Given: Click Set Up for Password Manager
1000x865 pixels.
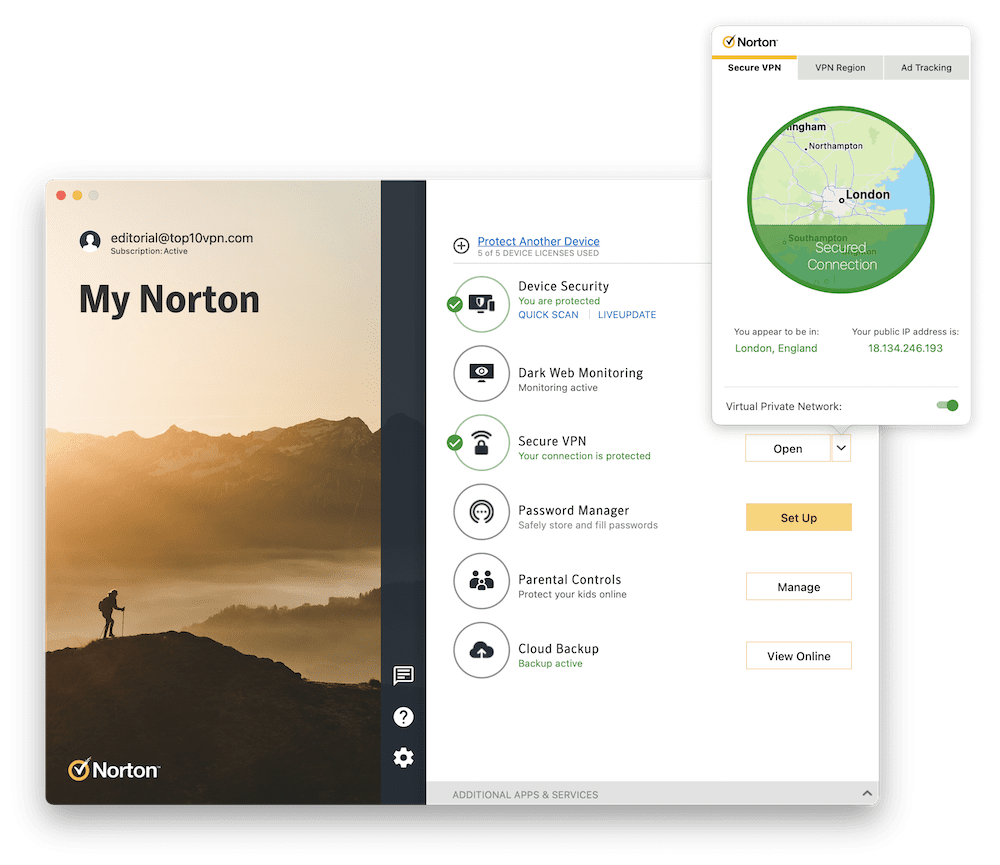Looking at the screenshot, I should coord(798,517).
